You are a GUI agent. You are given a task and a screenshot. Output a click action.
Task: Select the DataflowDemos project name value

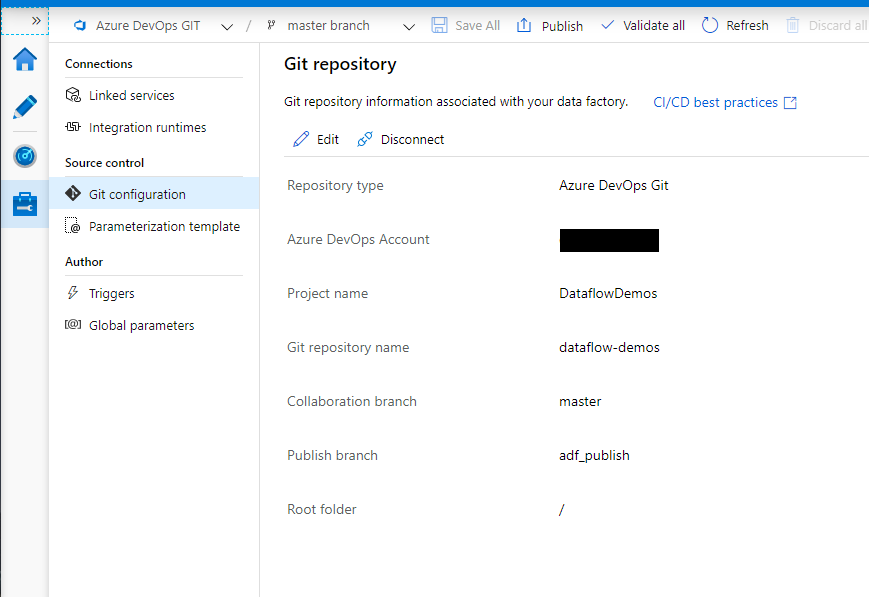click(x=608, y=293)
